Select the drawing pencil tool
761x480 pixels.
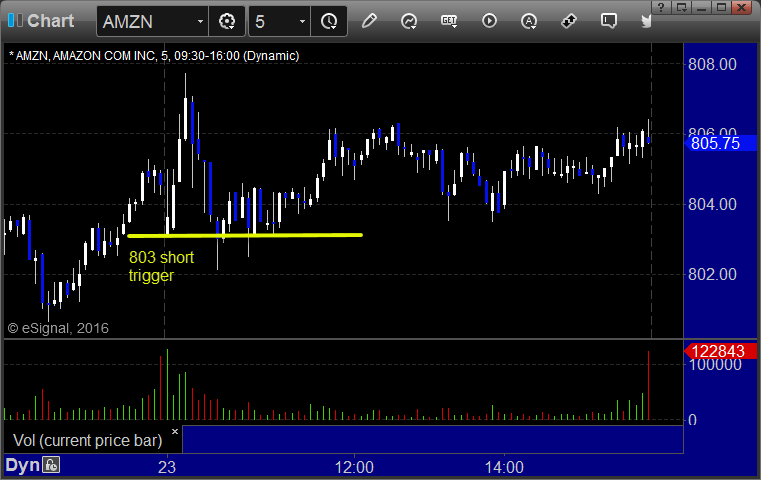click(369, 21)
